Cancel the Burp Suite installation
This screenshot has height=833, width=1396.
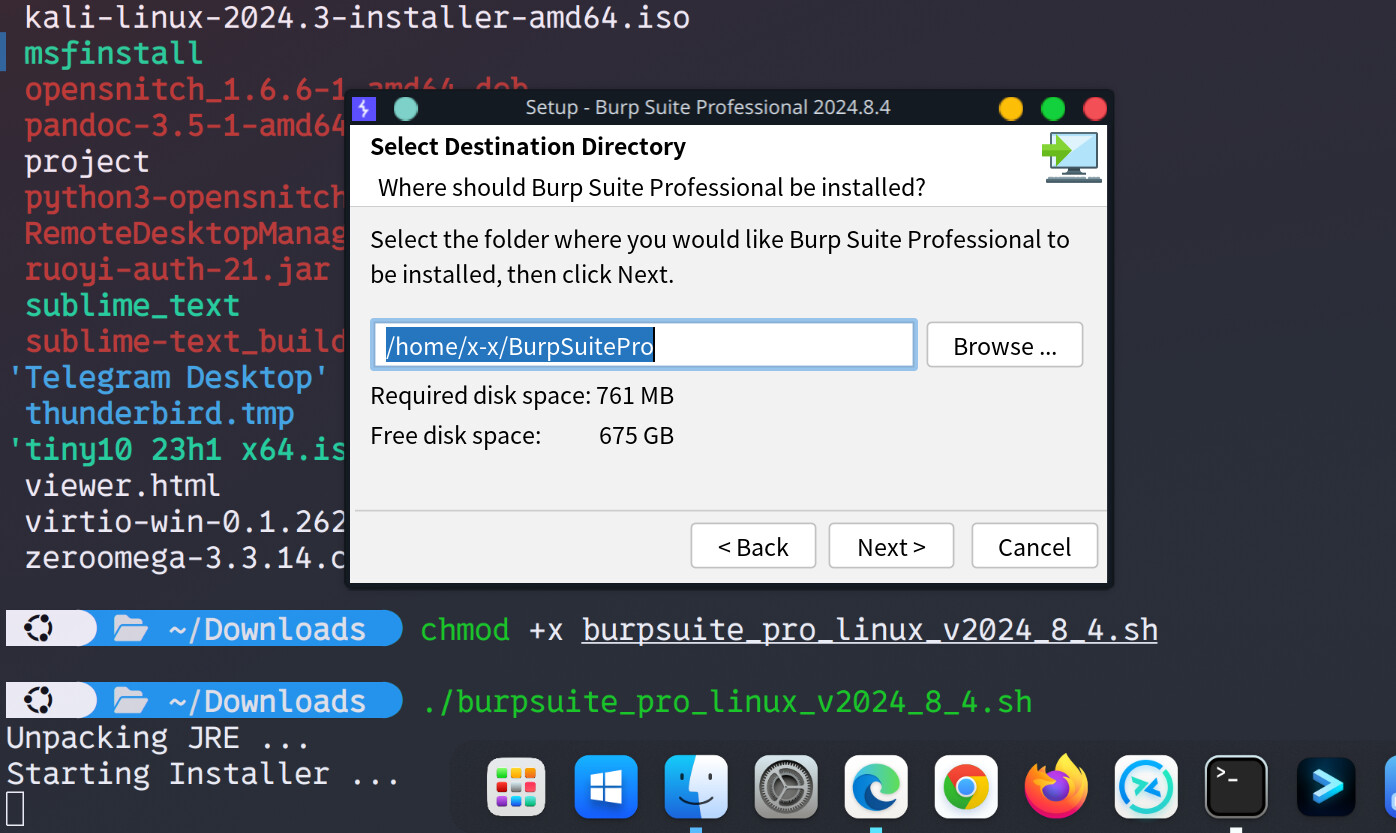[1034, 546]
